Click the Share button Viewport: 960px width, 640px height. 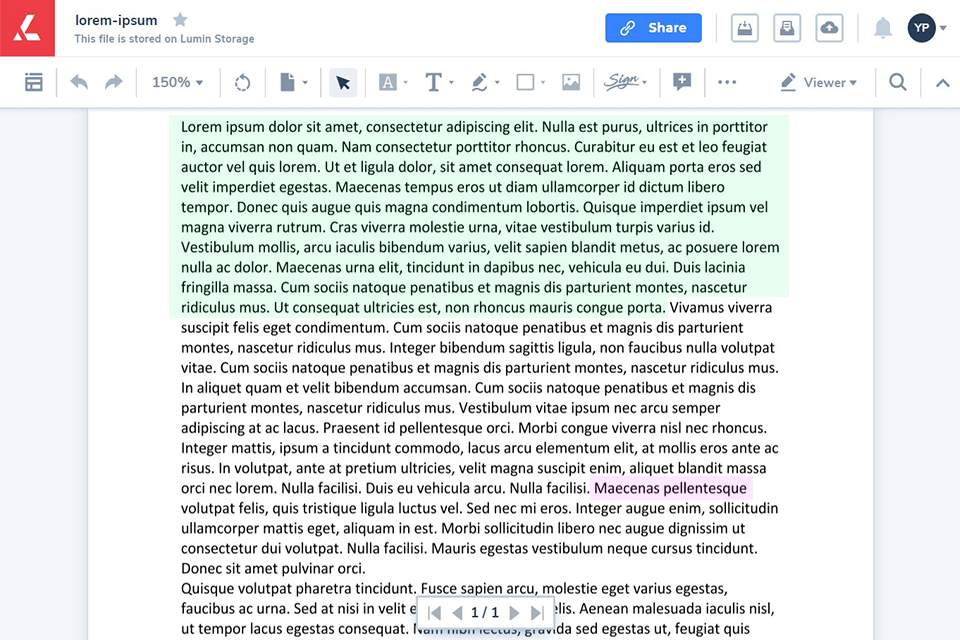click(653, 28)
